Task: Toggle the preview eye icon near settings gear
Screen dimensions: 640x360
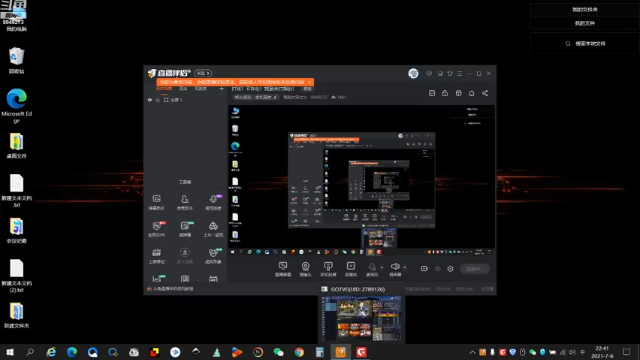Action: 438,269
